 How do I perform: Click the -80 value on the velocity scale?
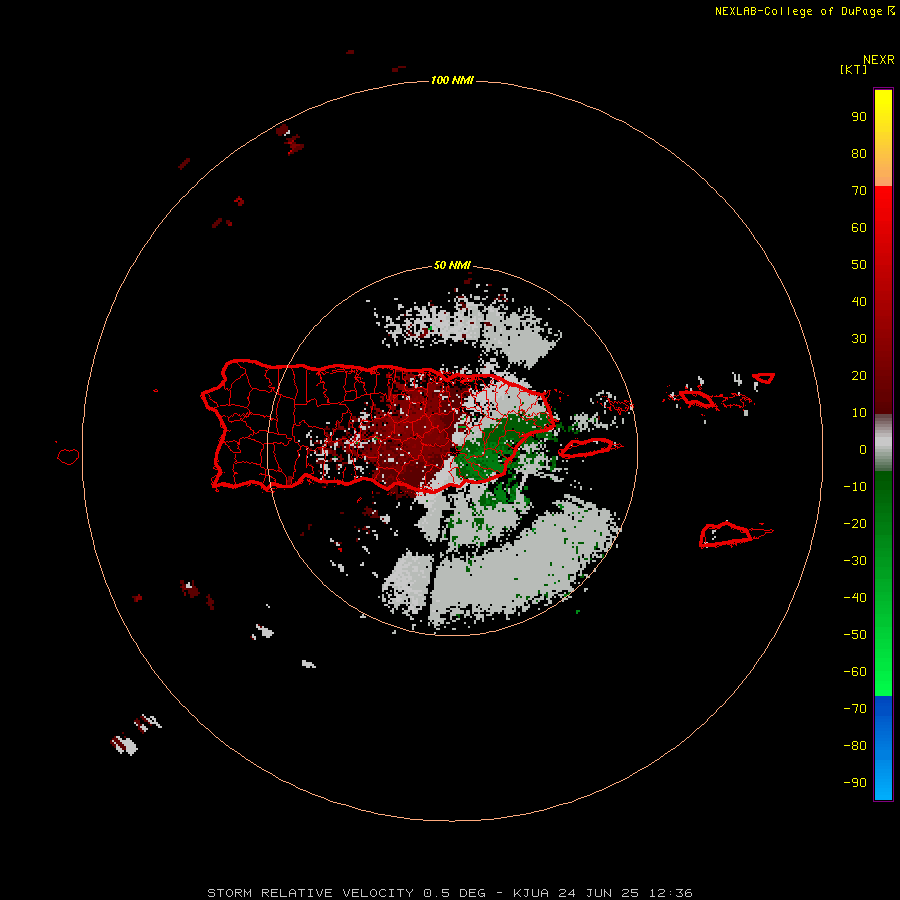[x=855, y=746]
